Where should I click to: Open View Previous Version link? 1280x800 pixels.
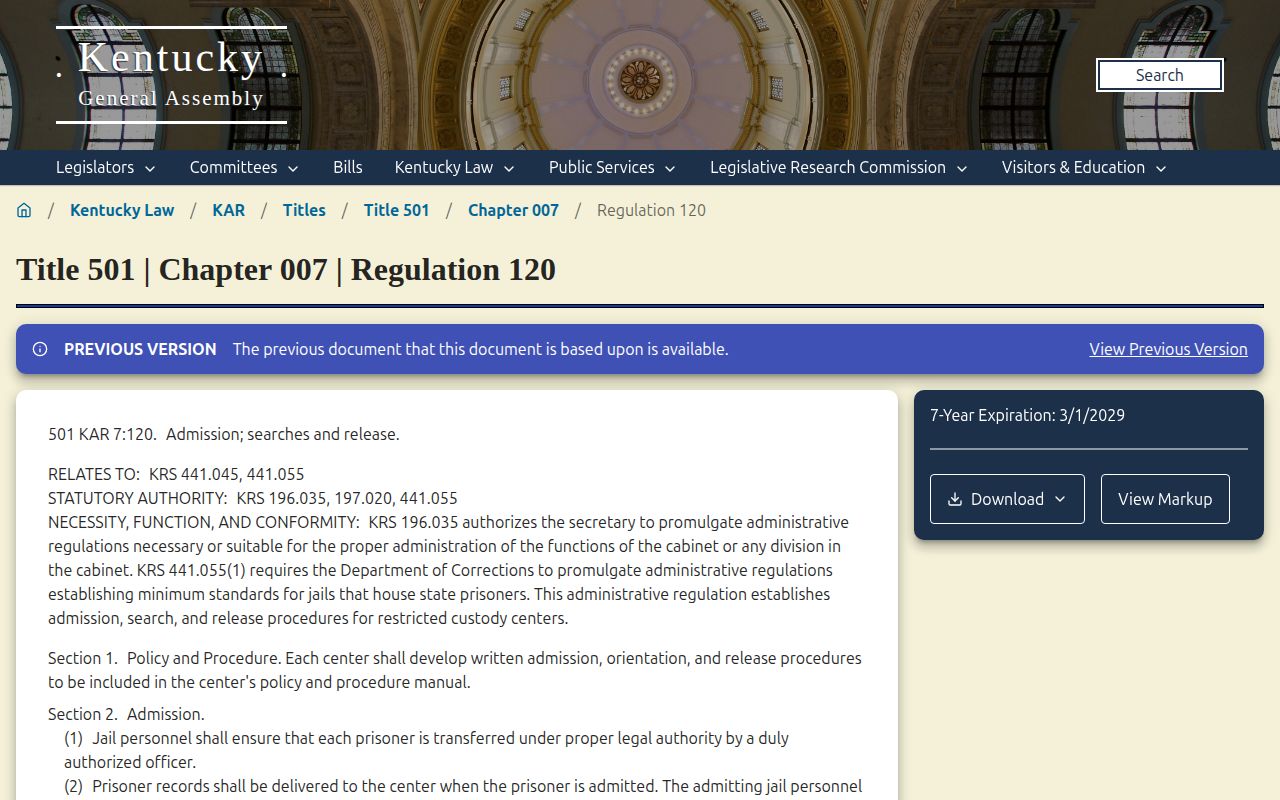pos(1168,349)
